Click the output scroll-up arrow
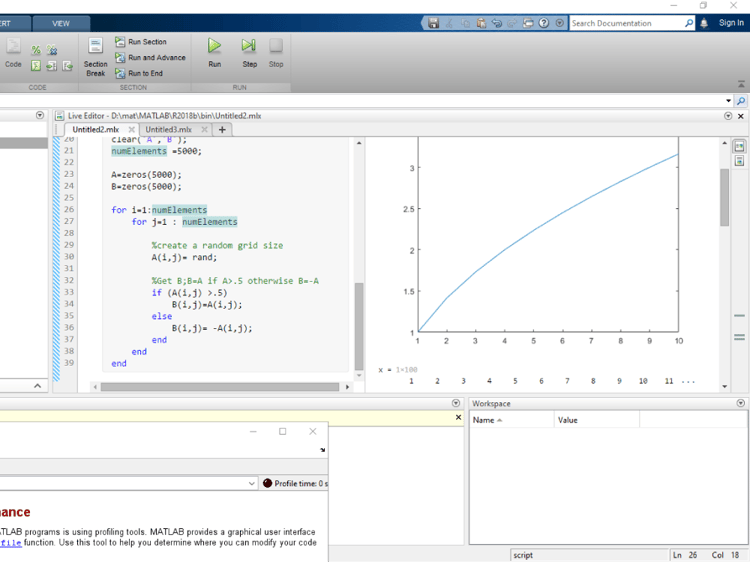This screenshot has height=562, width=750. [725, 143]
